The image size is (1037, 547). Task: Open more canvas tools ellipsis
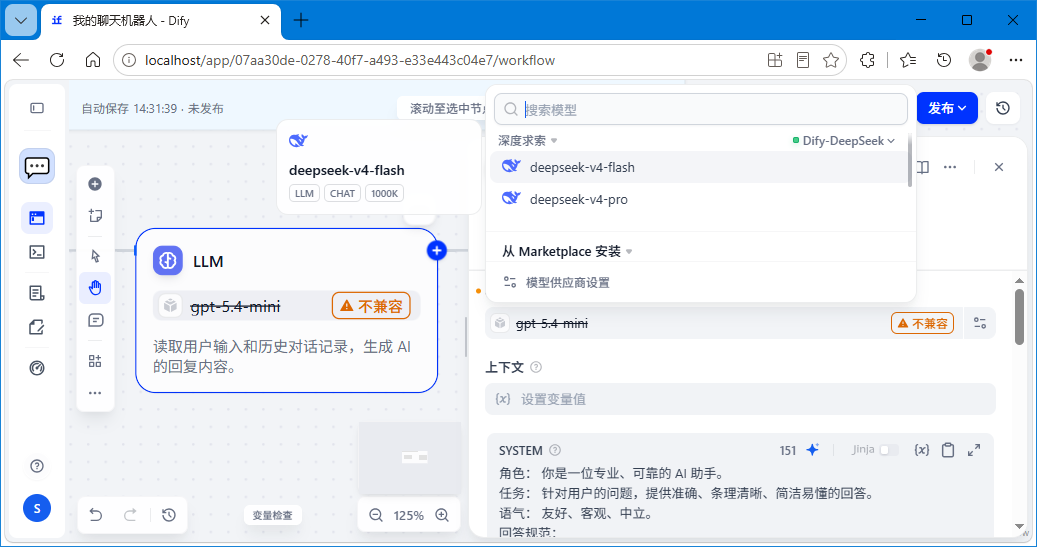click(95, 393)
